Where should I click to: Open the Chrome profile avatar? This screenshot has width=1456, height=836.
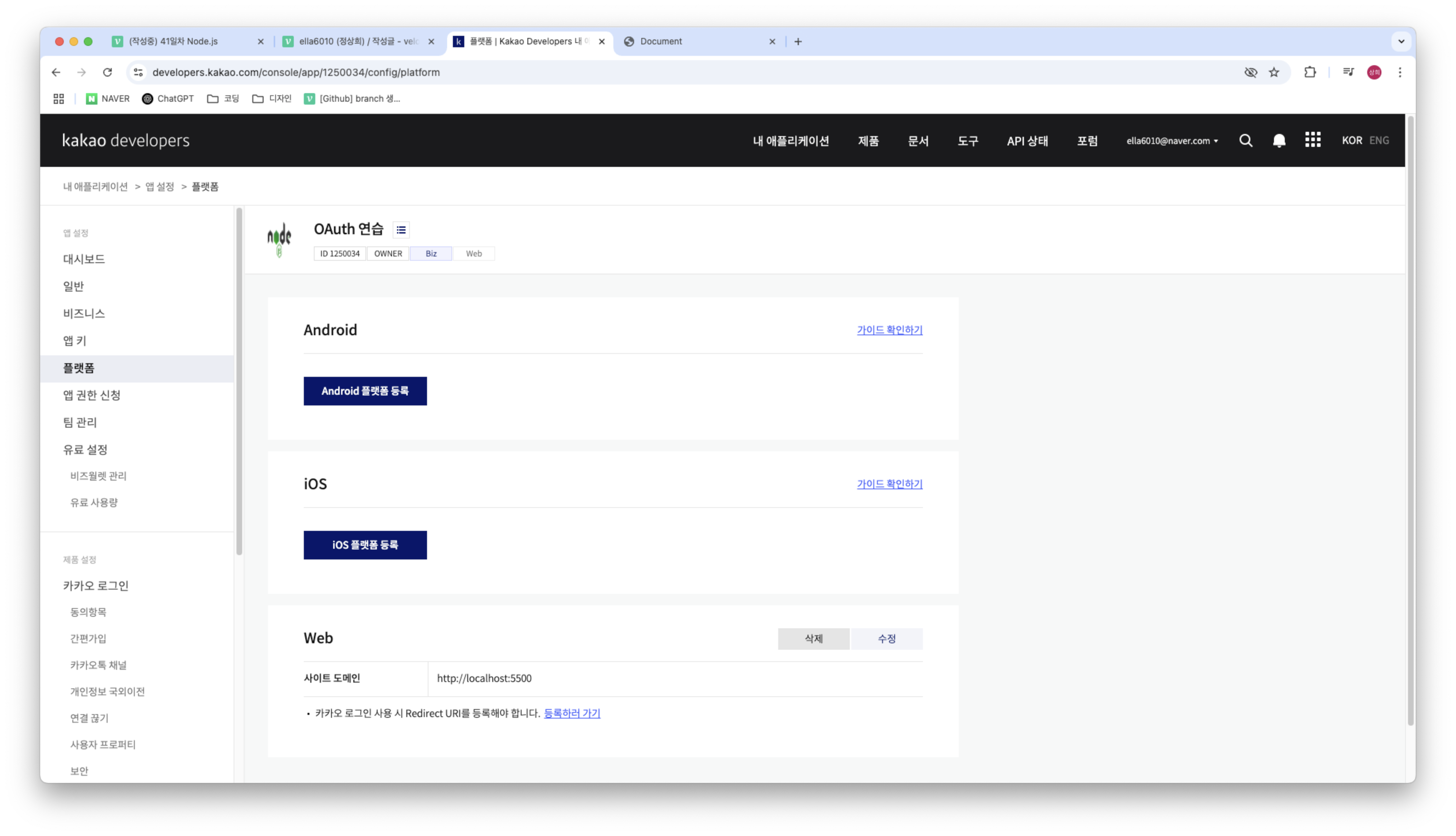point(1374,72)
